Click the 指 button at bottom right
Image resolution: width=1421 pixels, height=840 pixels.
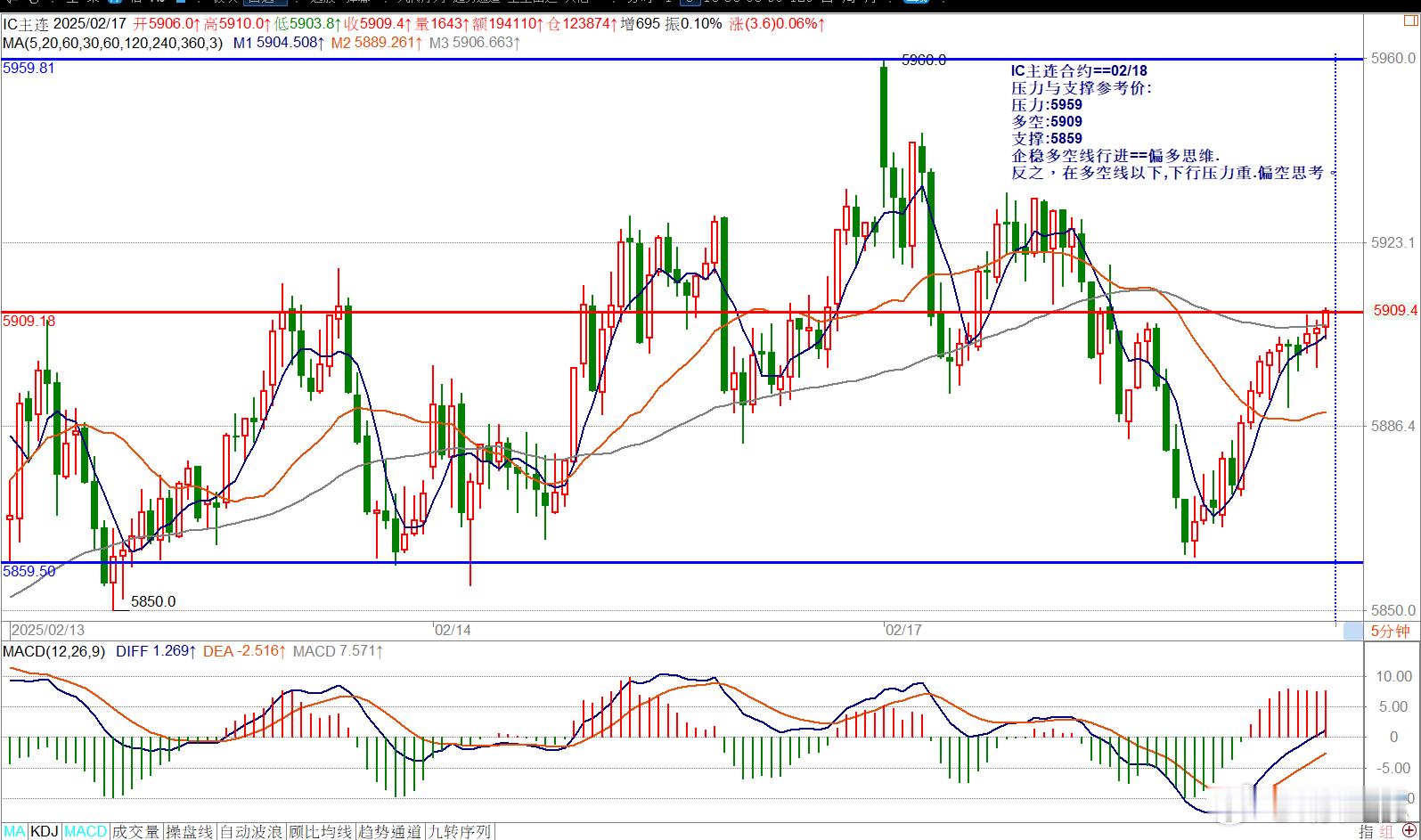(x=1367, y=831)
